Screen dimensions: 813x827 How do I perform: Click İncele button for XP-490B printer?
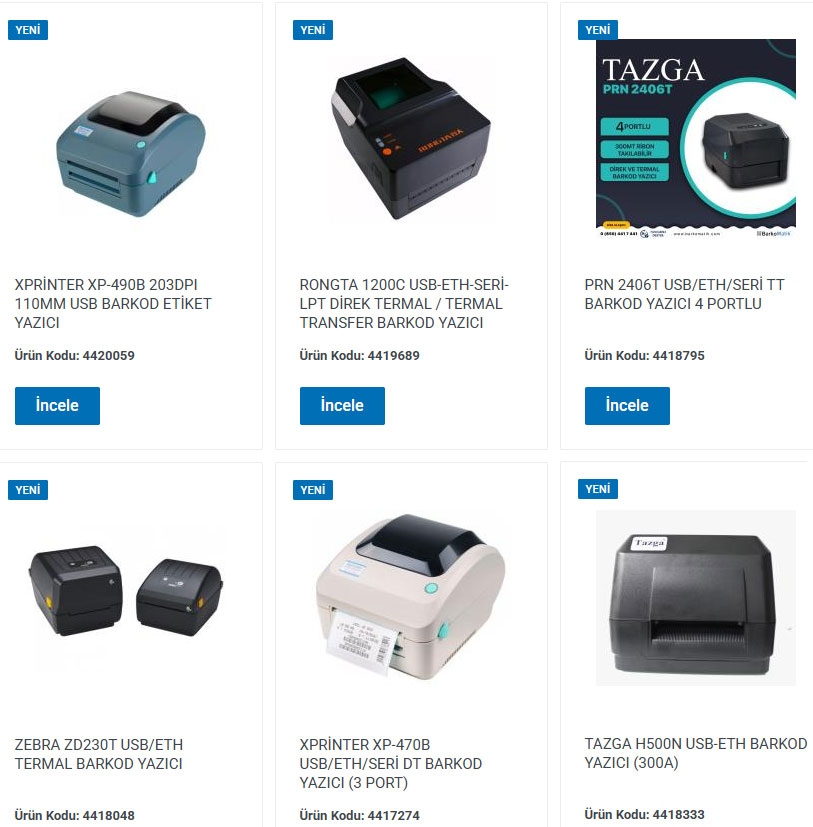[x=57, y=406]
